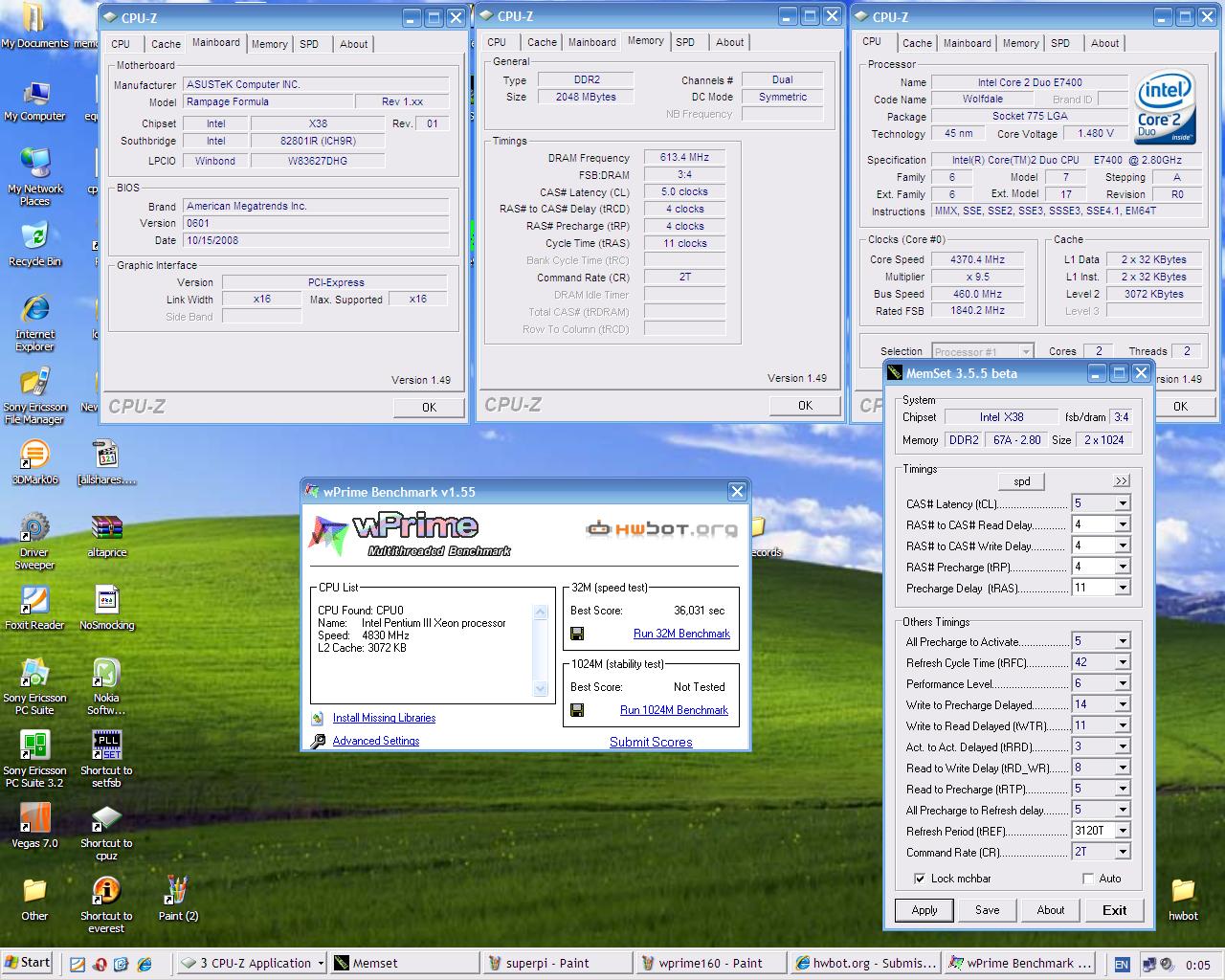The image size is (1225, 980).
Task: Click OK in the CPU-Z Memory window
Action: pyautogui.click(x=805, y=406)
